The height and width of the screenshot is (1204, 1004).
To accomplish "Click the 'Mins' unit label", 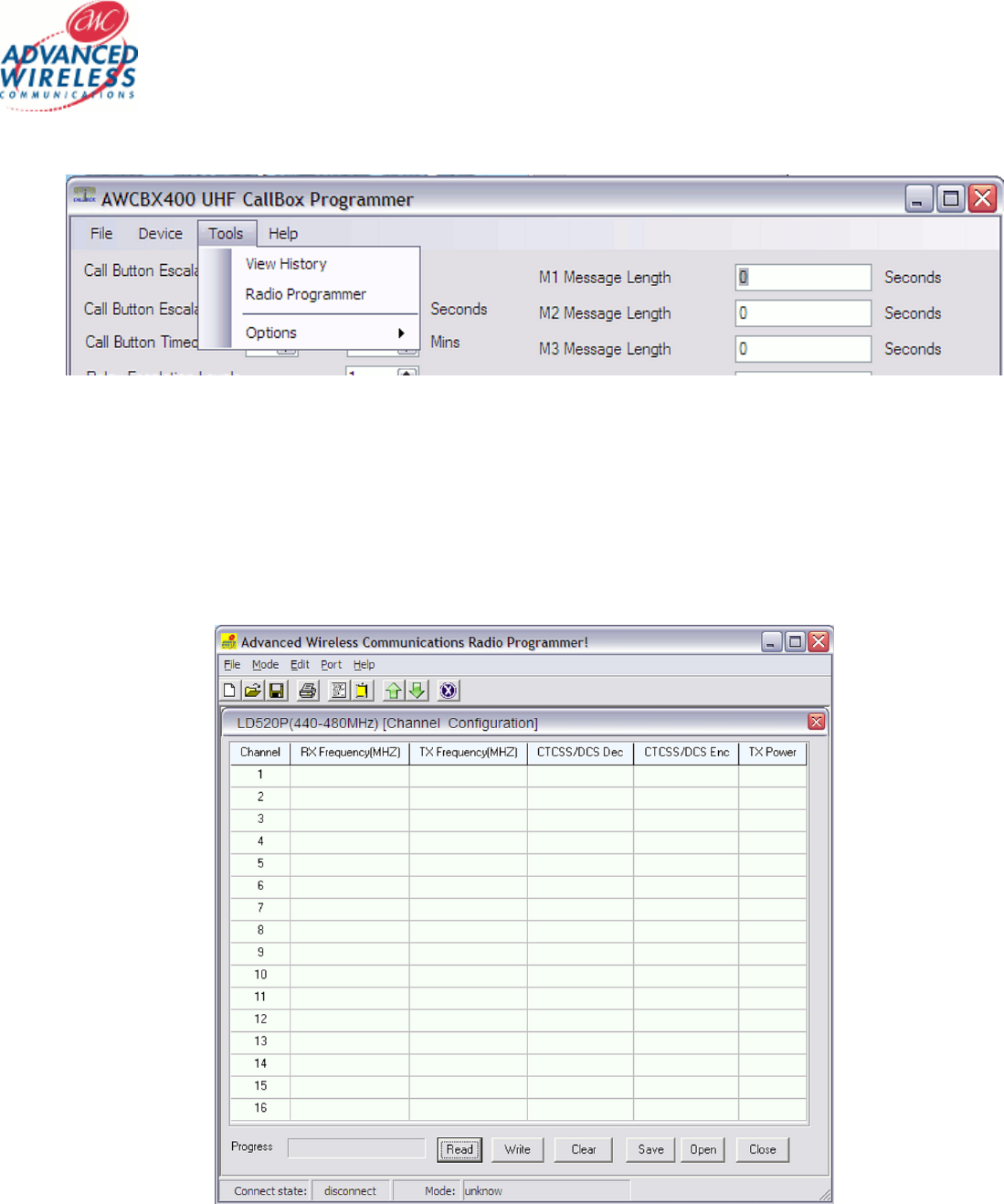I will [x=445, y=342].
